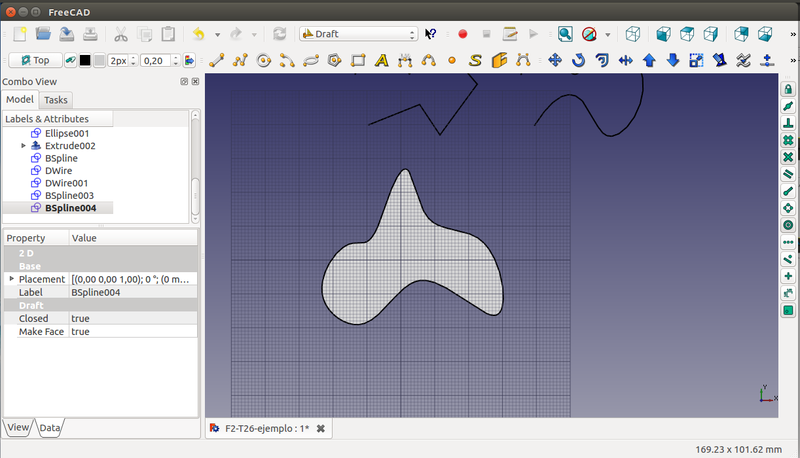Select DWire001 in the model tree
The image size is (800, 458).
point(66,183)
